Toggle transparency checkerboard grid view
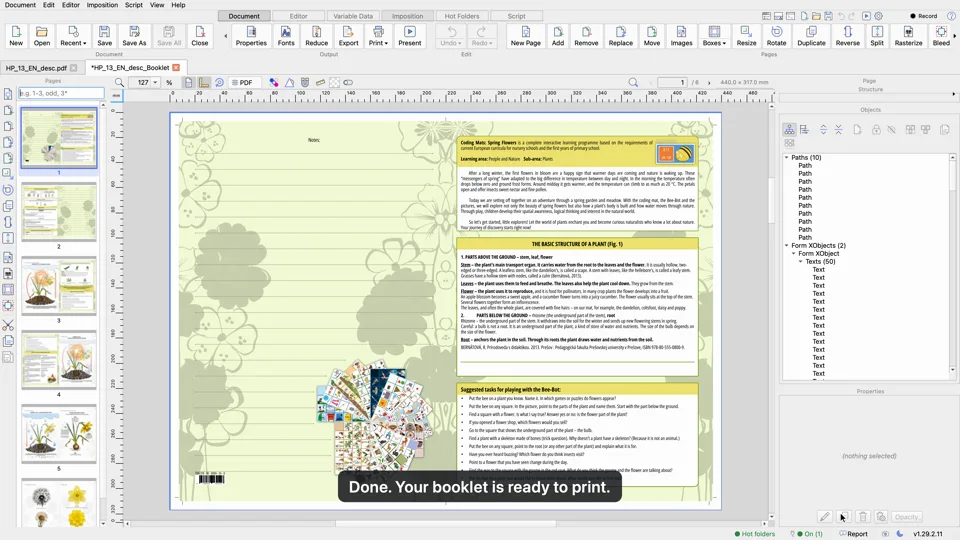Screen dimensions: 960x540 coord(334,82)
